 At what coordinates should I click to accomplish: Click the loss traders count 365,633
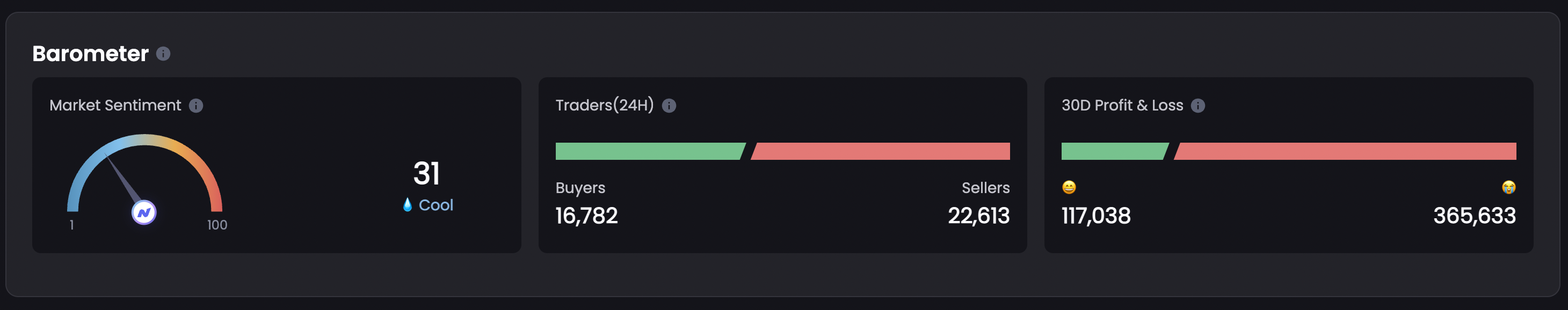1474,216
